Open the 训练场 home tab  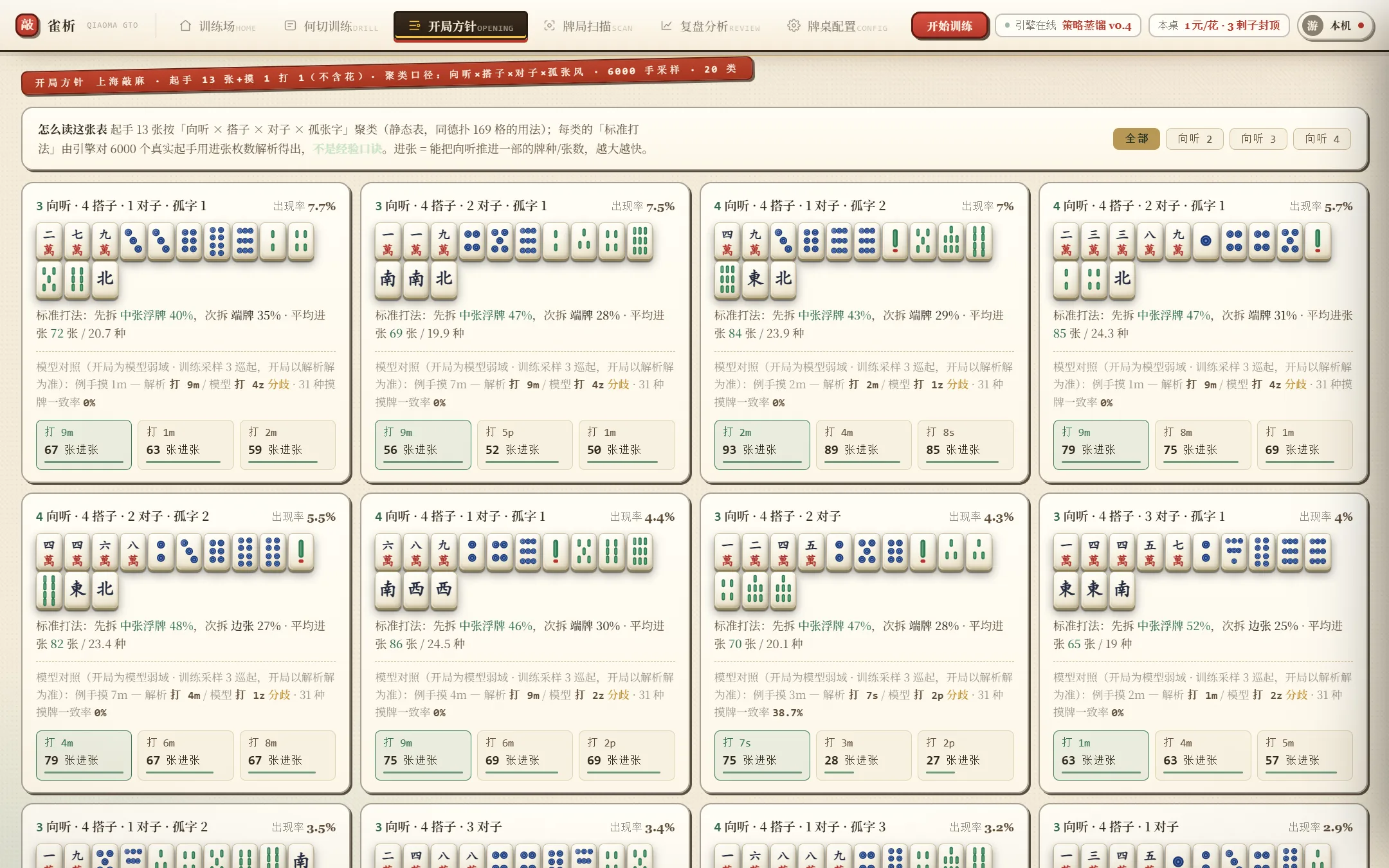[217, 26]
